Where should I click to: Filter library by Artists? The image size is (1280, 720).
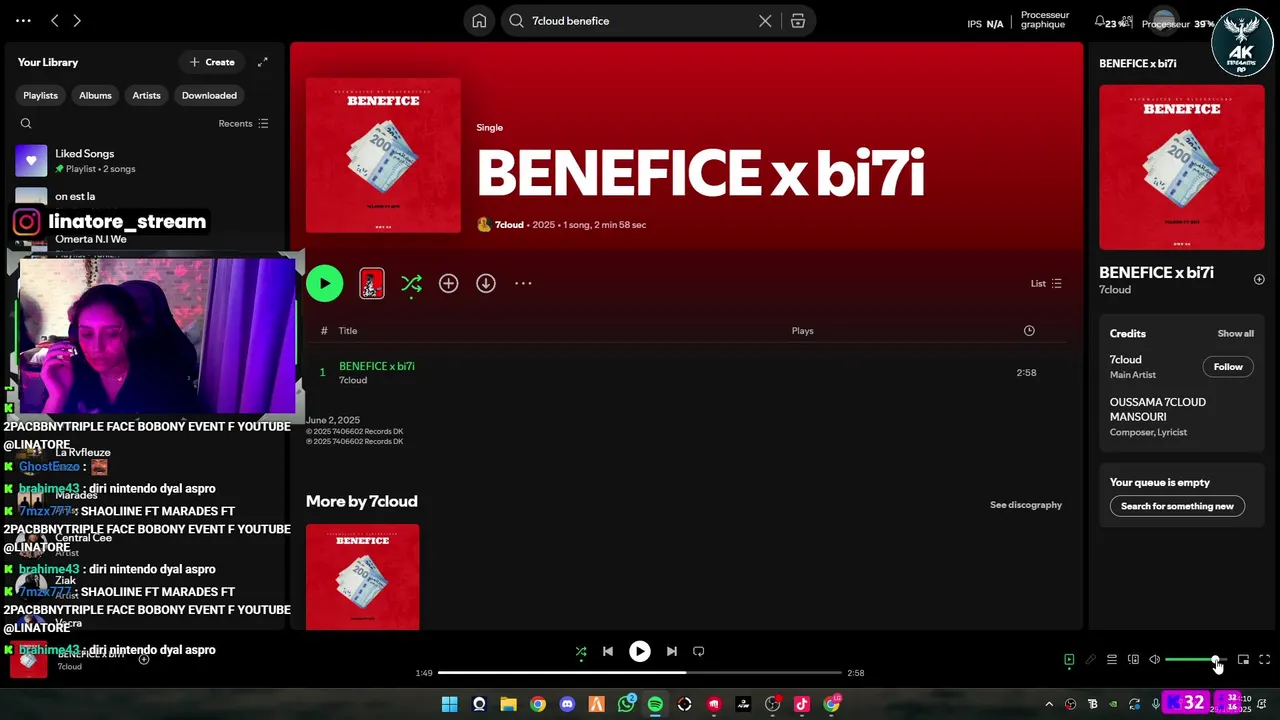(146, 95)
